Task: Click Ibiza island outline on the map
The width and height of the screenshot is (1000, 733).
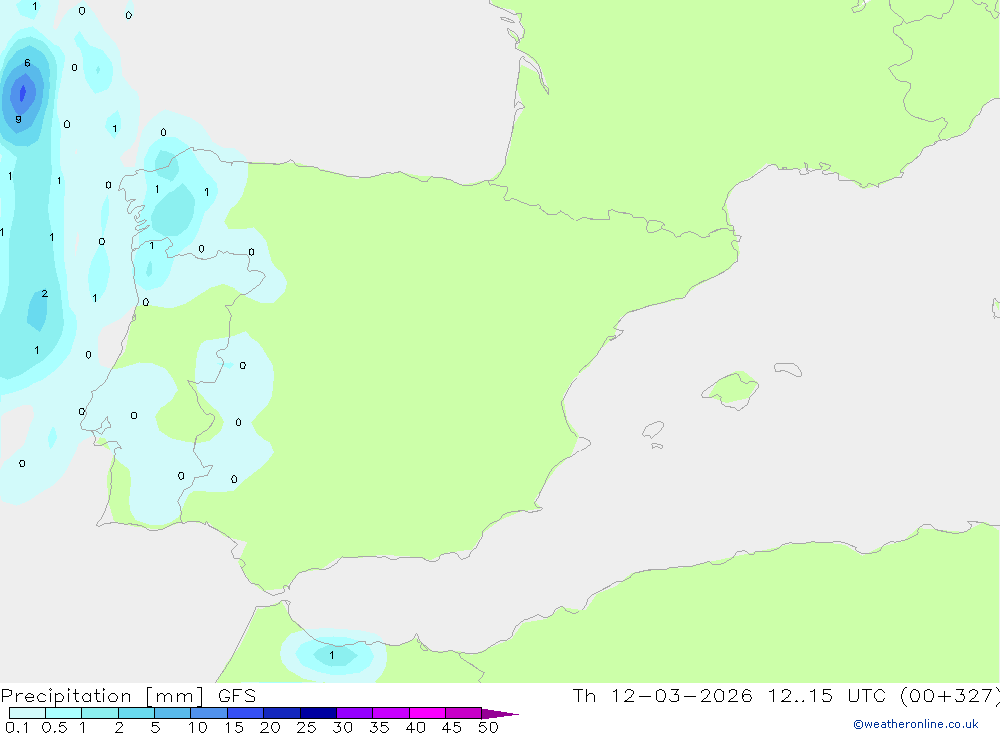Action: (653, 429)
